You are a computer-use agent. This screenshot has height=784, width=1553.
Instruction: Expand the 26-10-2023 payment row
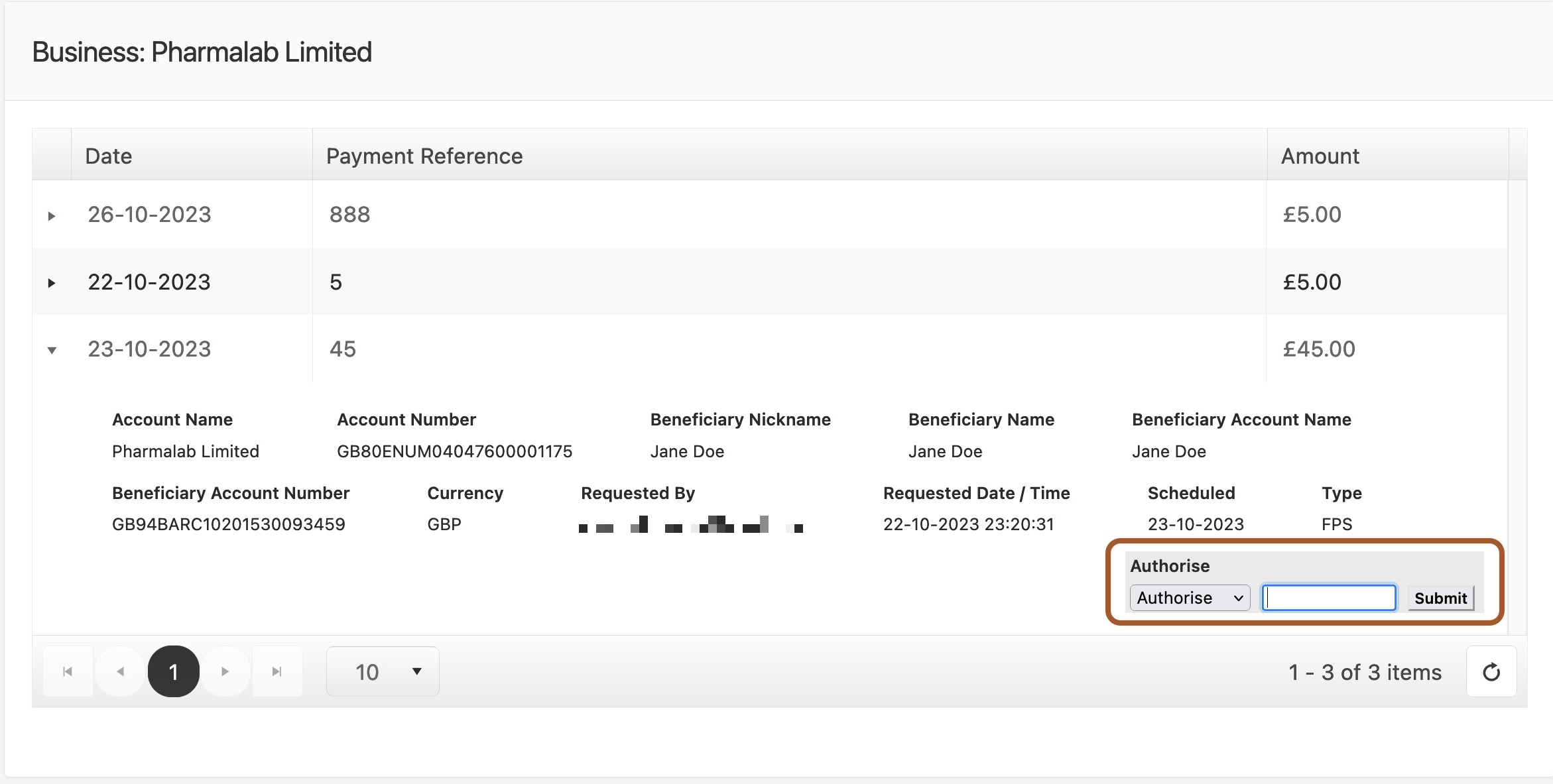pyautogui.click(x=52, y=215)
